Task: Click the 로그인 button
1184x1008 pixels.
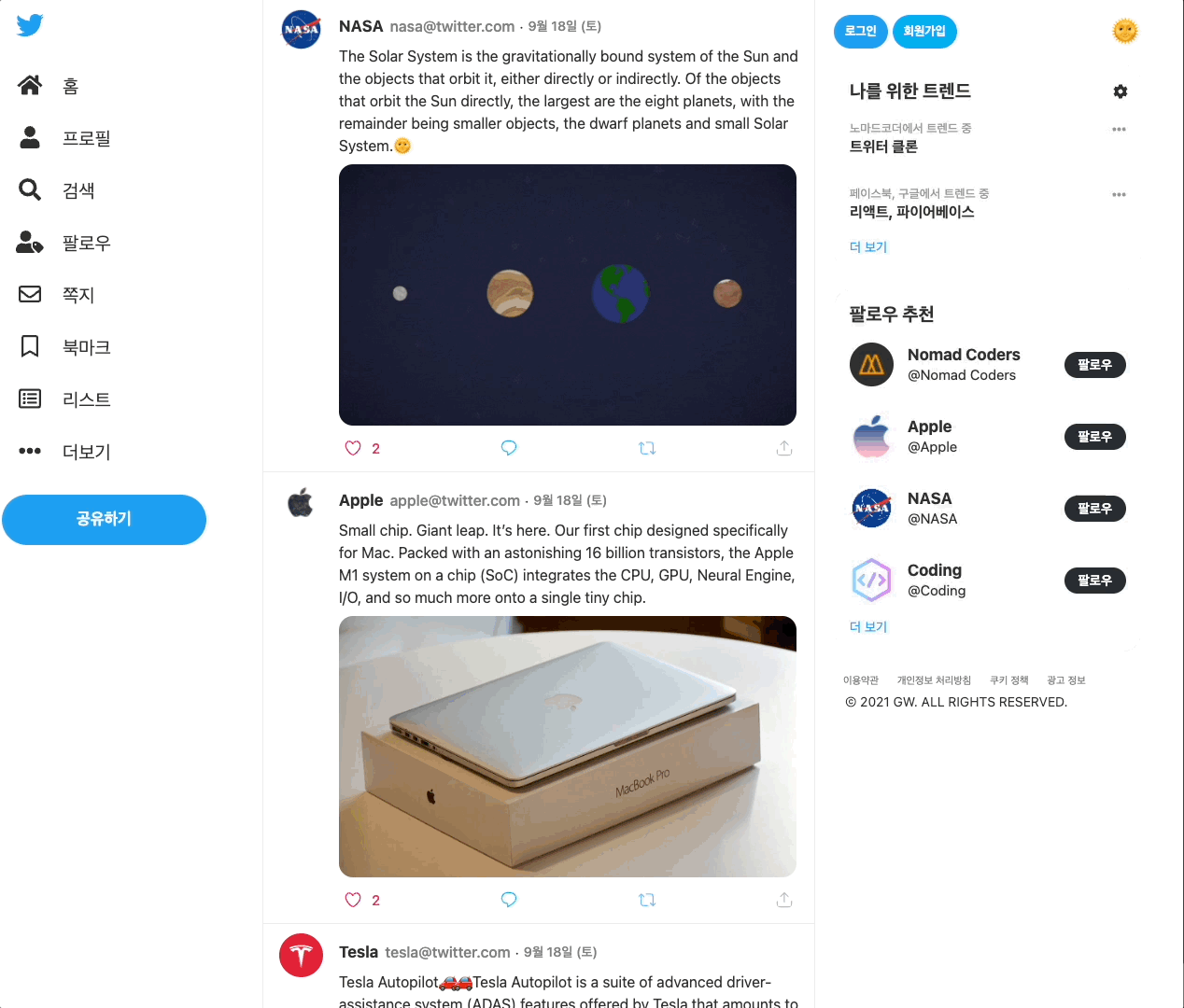Action: pyautogui.click(x=861, y=31)
